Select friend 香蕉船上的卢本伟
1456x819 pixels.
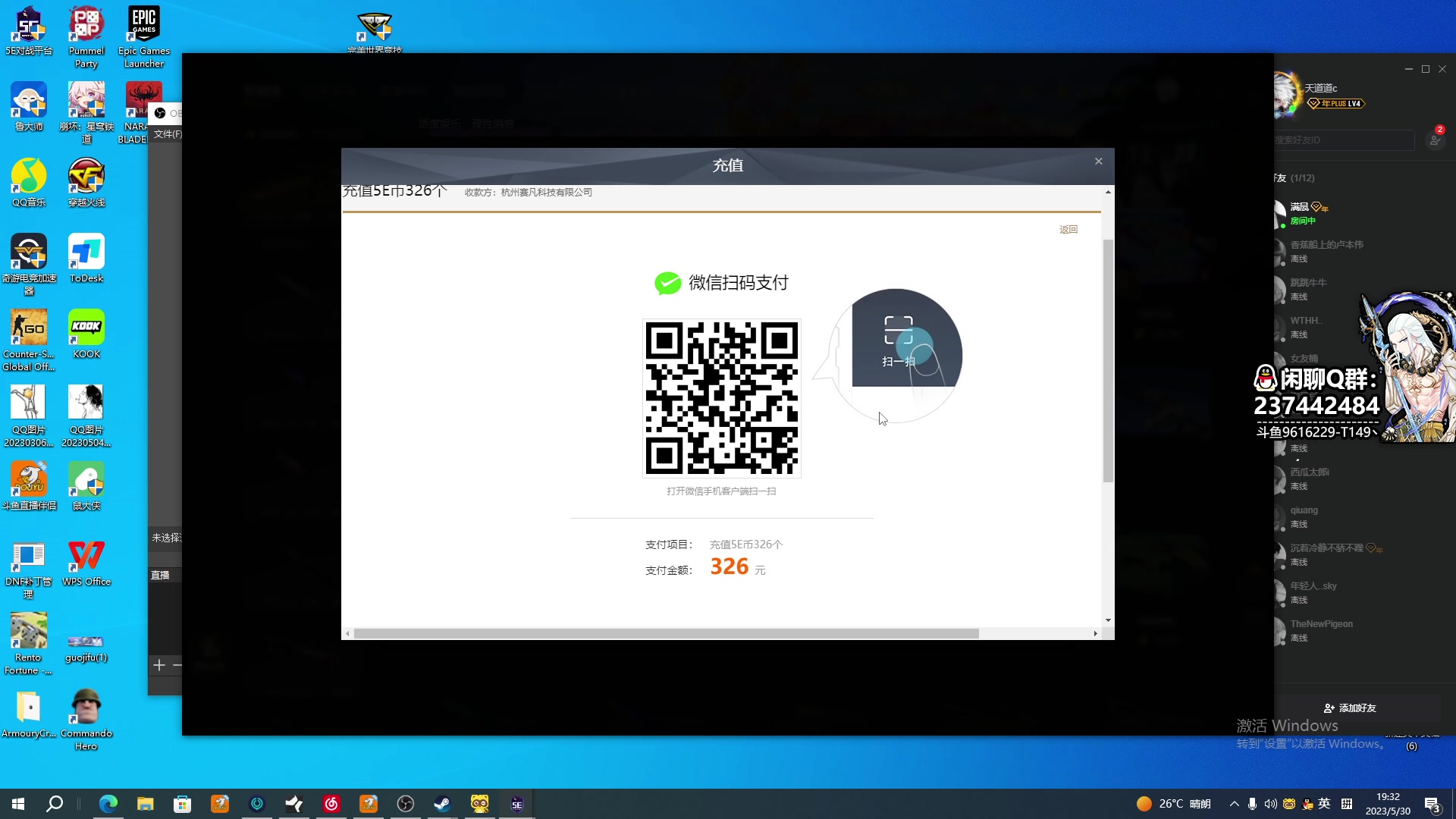[1357, 252]
